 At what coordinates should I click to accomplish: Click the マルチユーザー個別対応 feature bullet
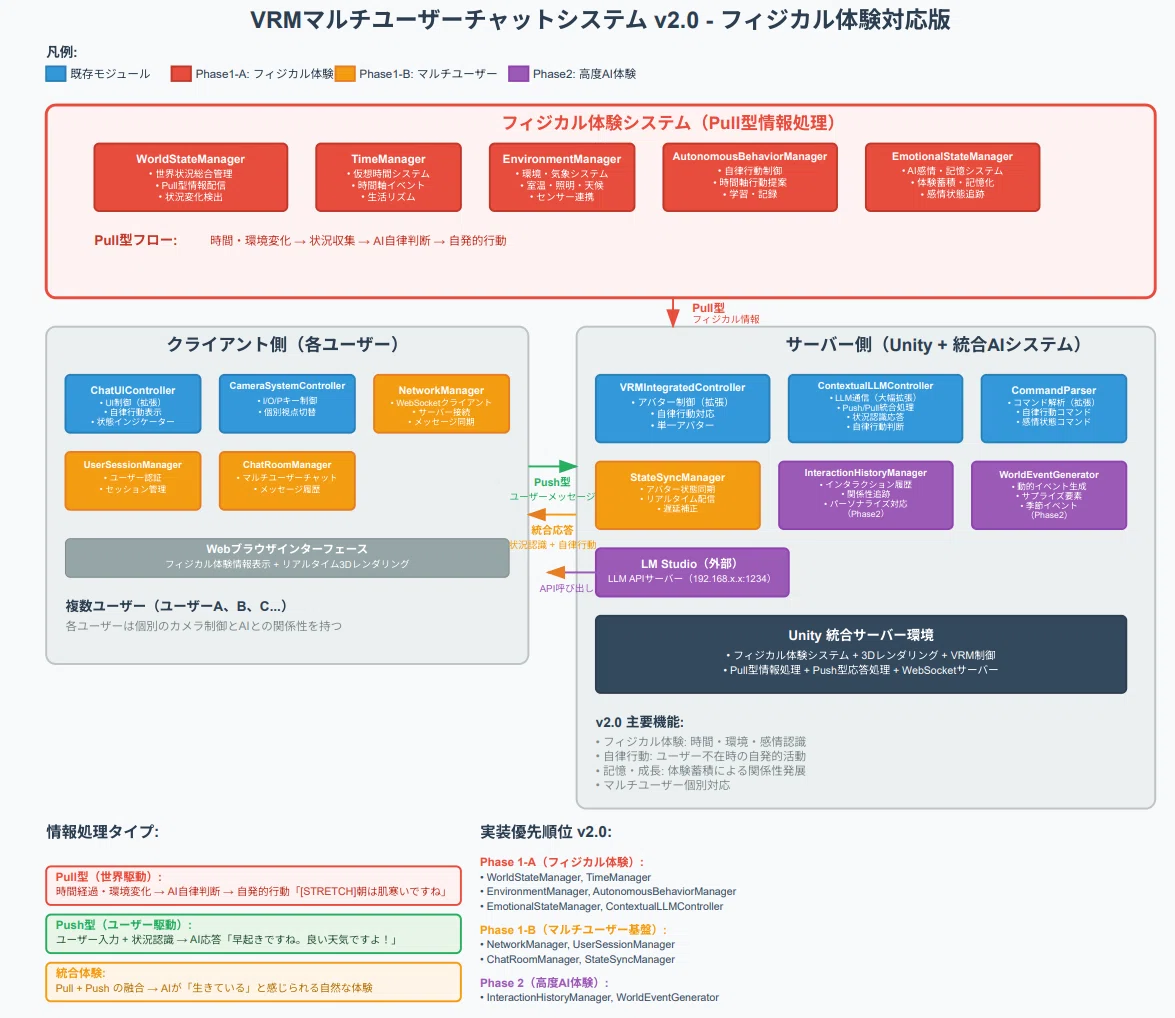tap(663, 785)
